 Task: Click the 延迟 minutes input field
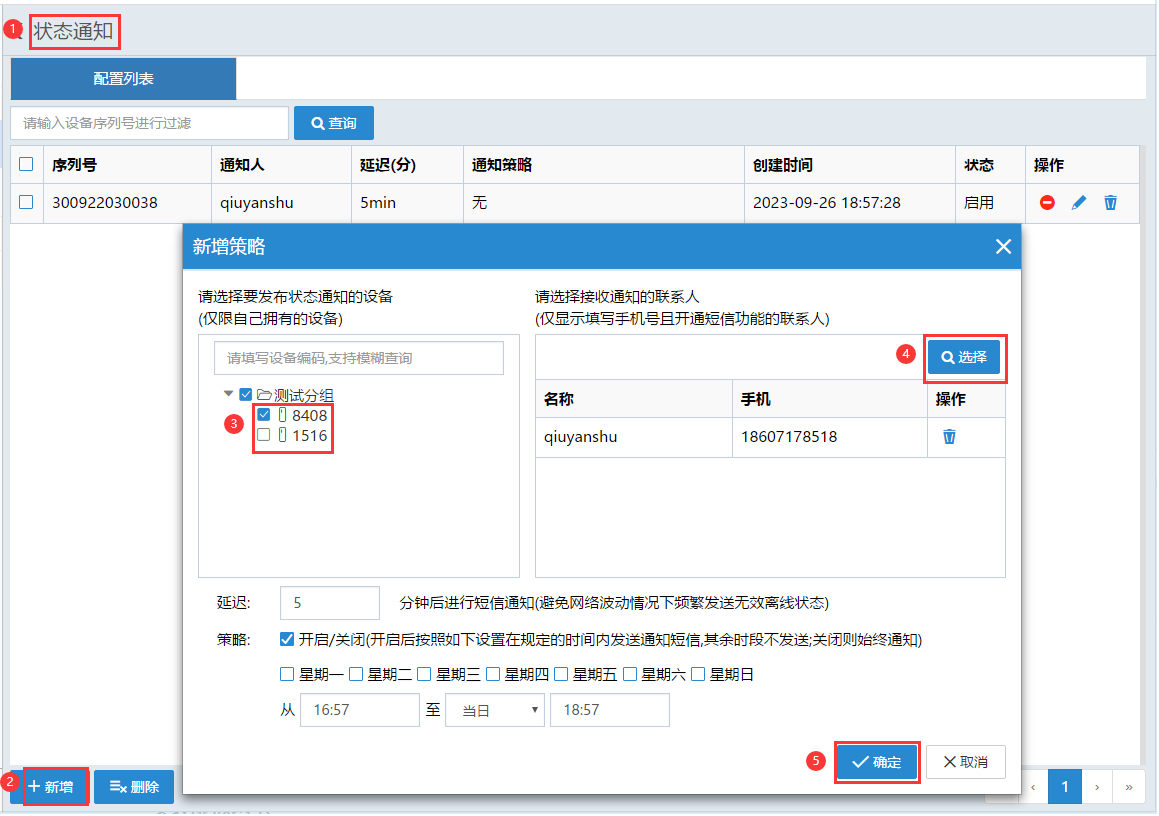pos(330,603)
